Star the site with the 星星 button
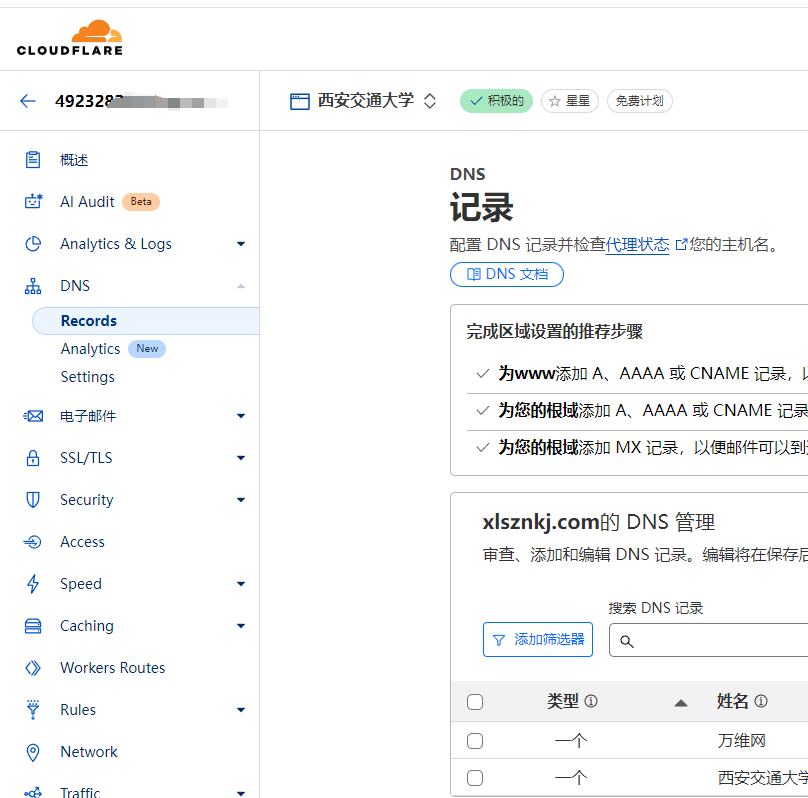 click(x=569, y=101)
